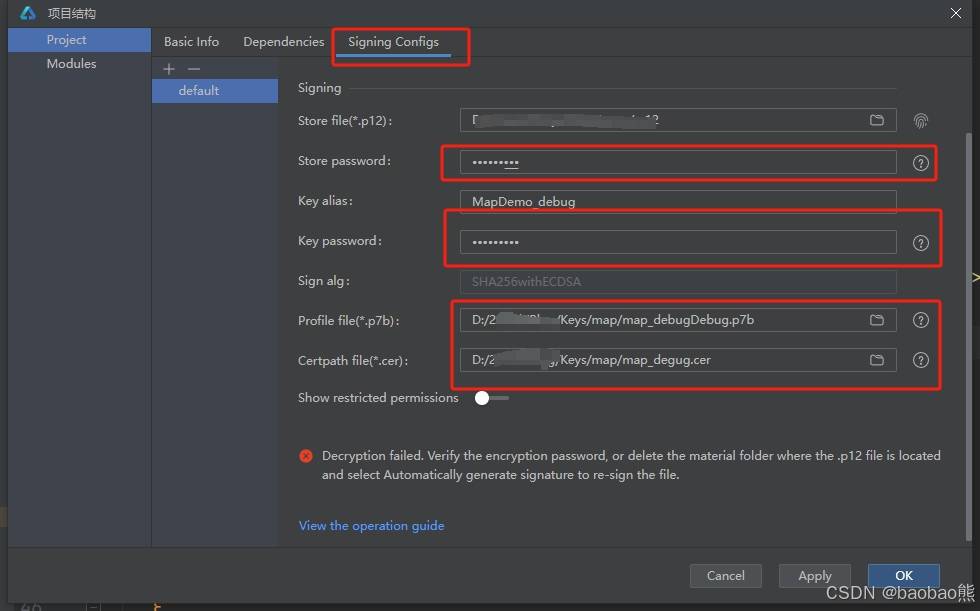Click help icon beside Profile file field
This screenshot has height=611, width=980.
[x=921, y=320]
